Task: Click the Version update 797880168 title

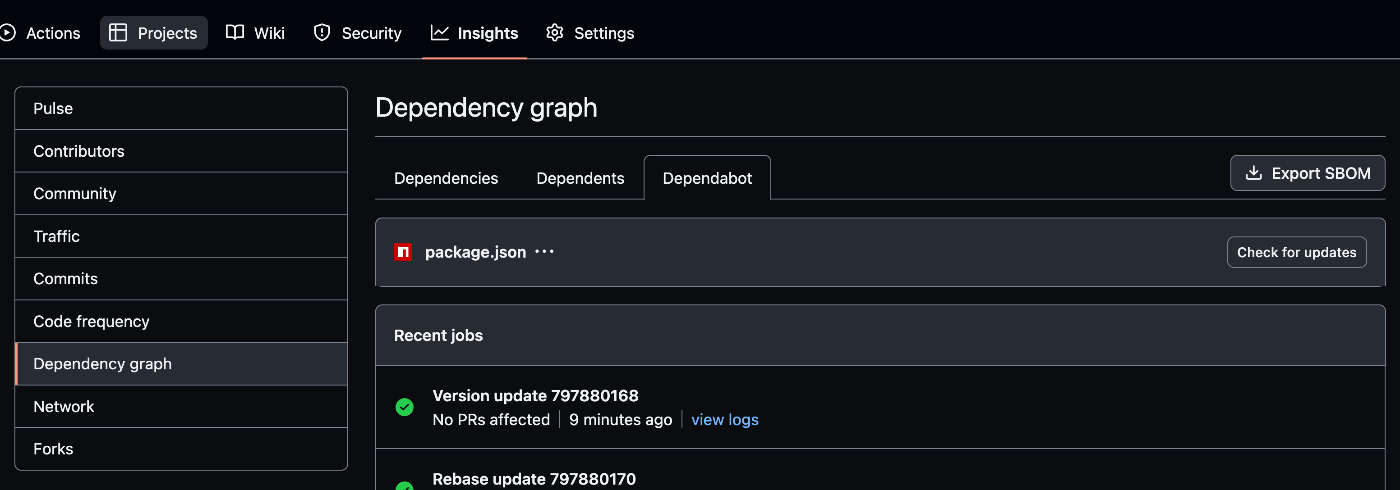Action: point(535,396)
